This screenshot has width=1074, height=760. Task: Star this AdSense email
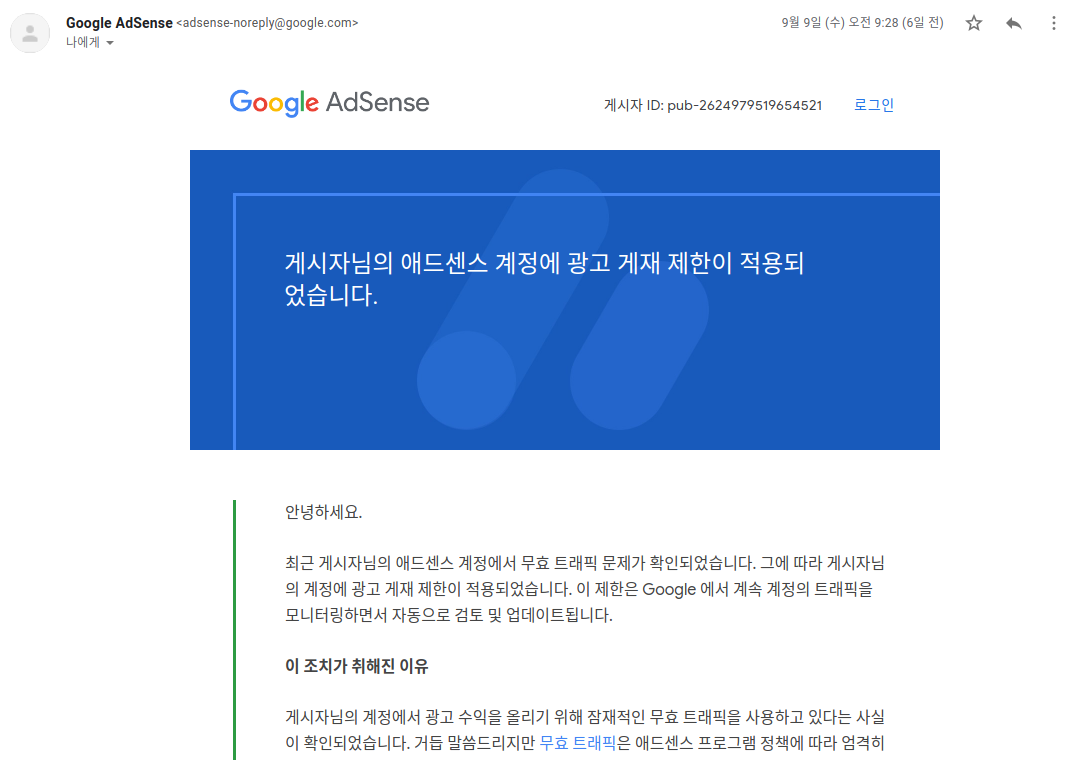973,23
